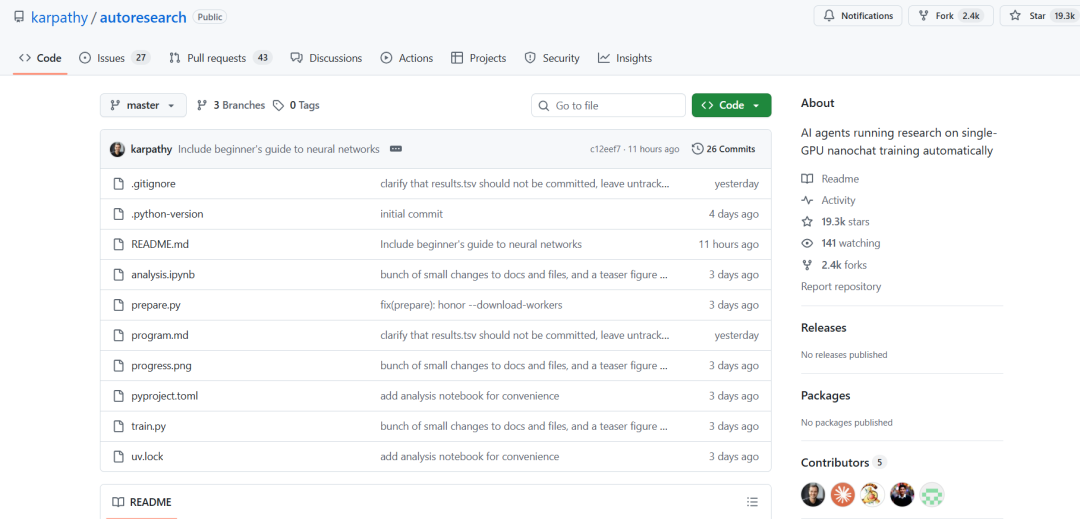The image size is (1080, 519).
Task: Click the Report repository link
Action: pos(840,286)
